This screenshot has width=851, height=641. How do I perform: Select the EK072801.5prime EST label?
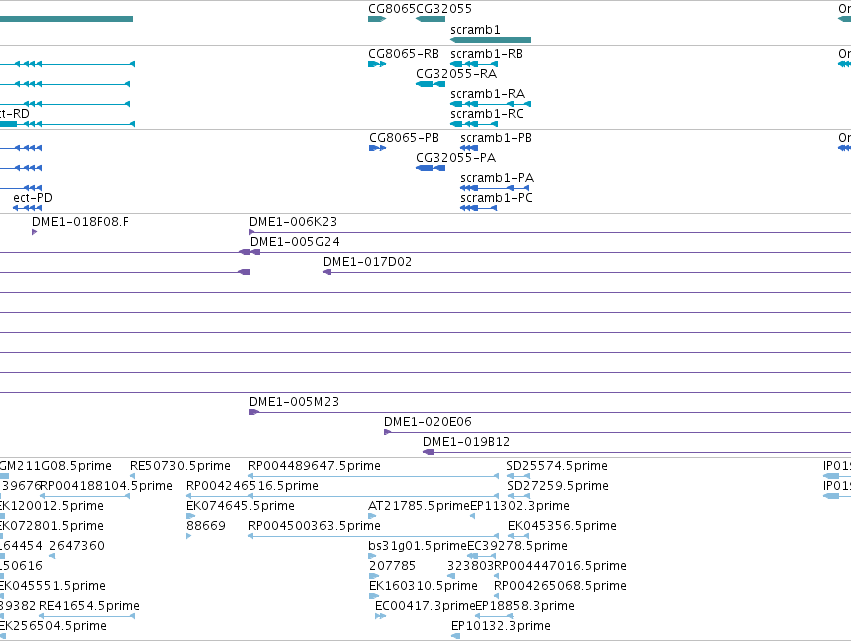[51, 526]
